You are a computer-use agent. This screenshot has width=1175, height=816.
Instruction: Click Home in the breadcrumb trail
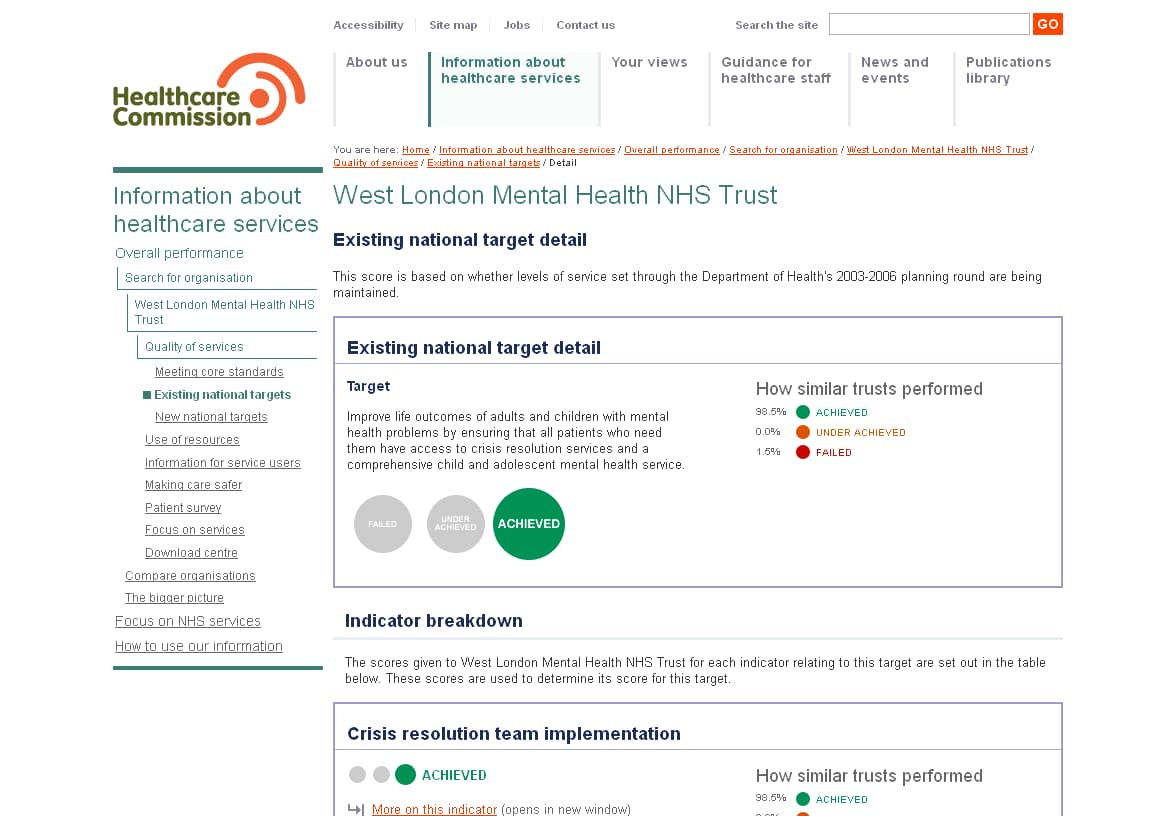coord(415,150)
